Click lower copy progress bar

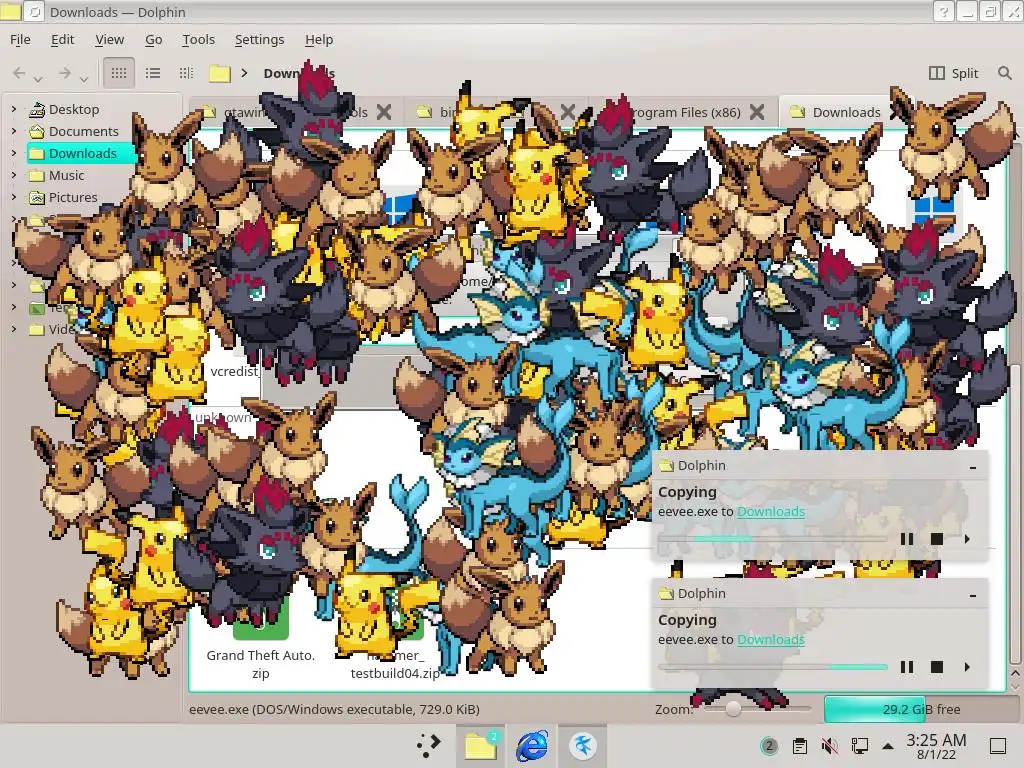[x=773, y=667]
